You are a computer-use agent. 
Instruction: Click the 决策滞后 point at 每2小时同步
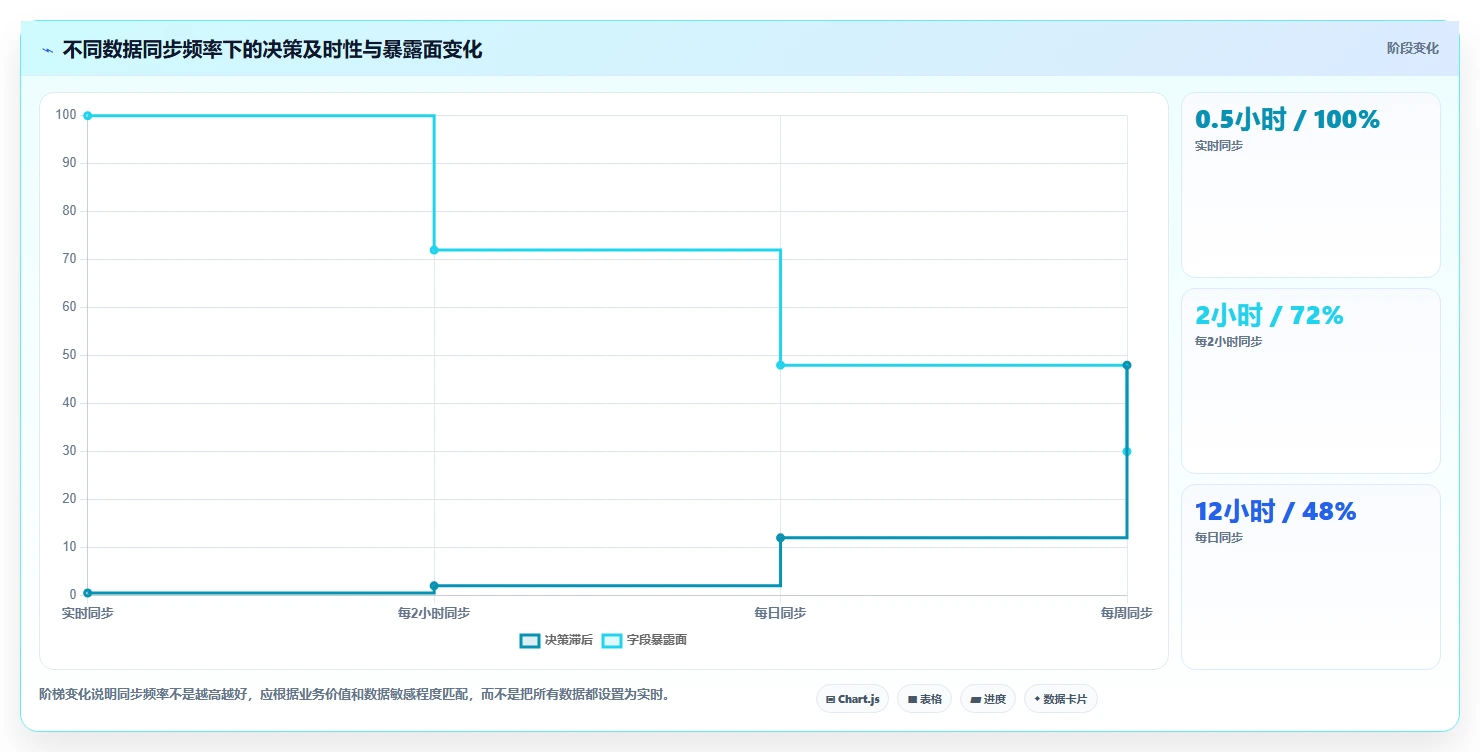434,586
